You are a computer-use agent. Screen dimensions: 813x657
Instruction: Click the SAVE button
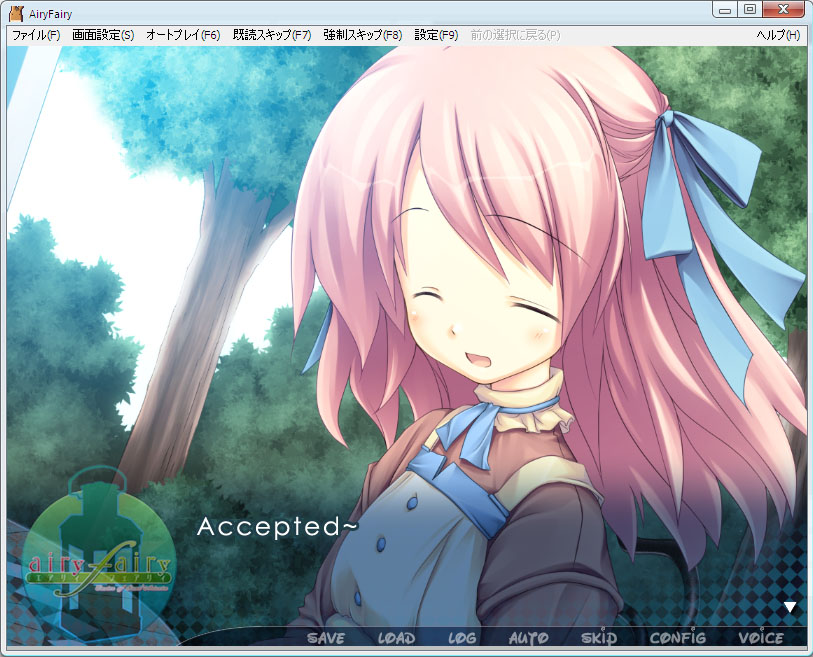click(326, 638)
